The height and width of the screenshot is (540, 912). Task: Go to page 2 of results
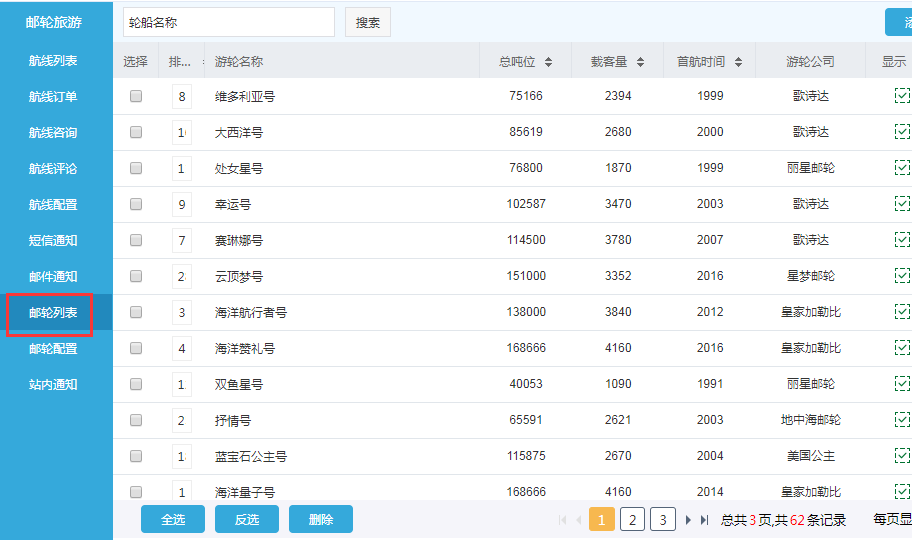tap(632, 520)
